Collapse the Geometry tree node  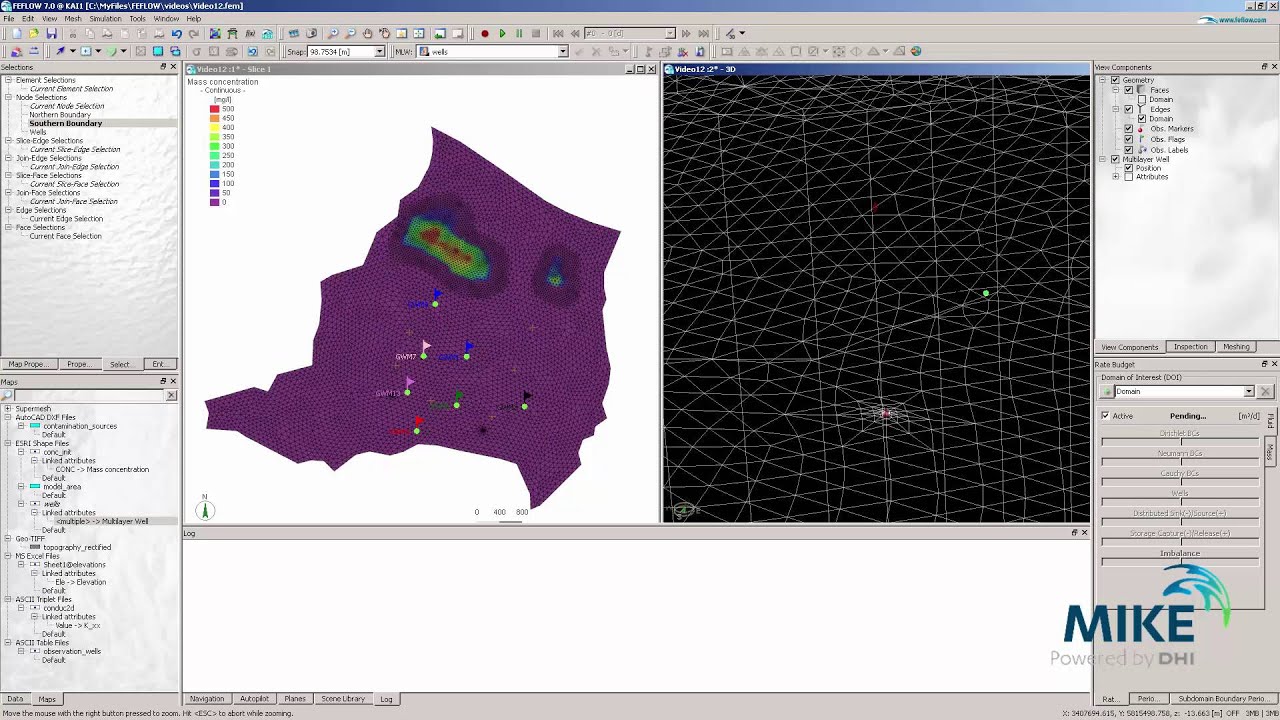[1103, 80]
